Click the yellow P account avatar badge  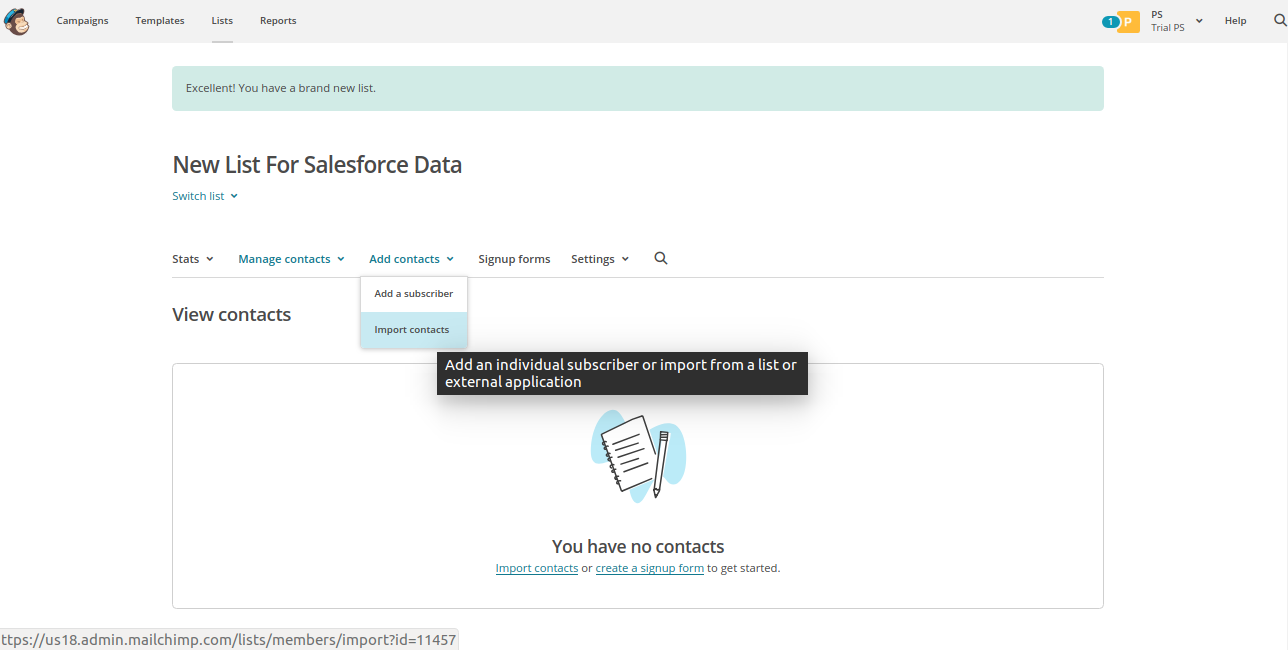[1128, 21]
